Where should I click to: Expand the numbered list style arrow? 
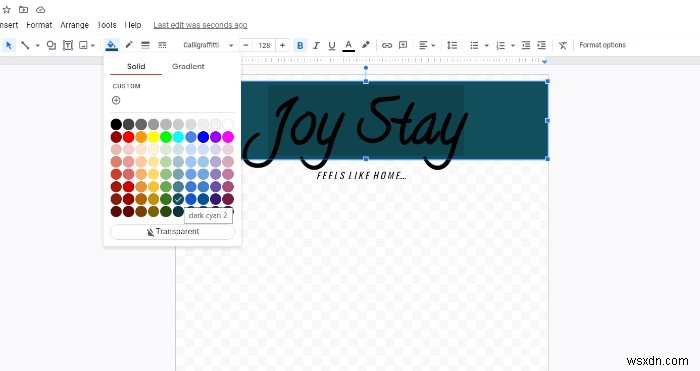[512, 46]
